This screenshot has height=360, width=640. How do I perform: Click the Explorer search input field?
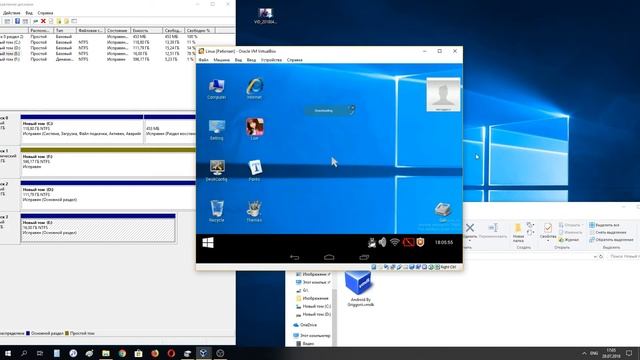point(623,256)
